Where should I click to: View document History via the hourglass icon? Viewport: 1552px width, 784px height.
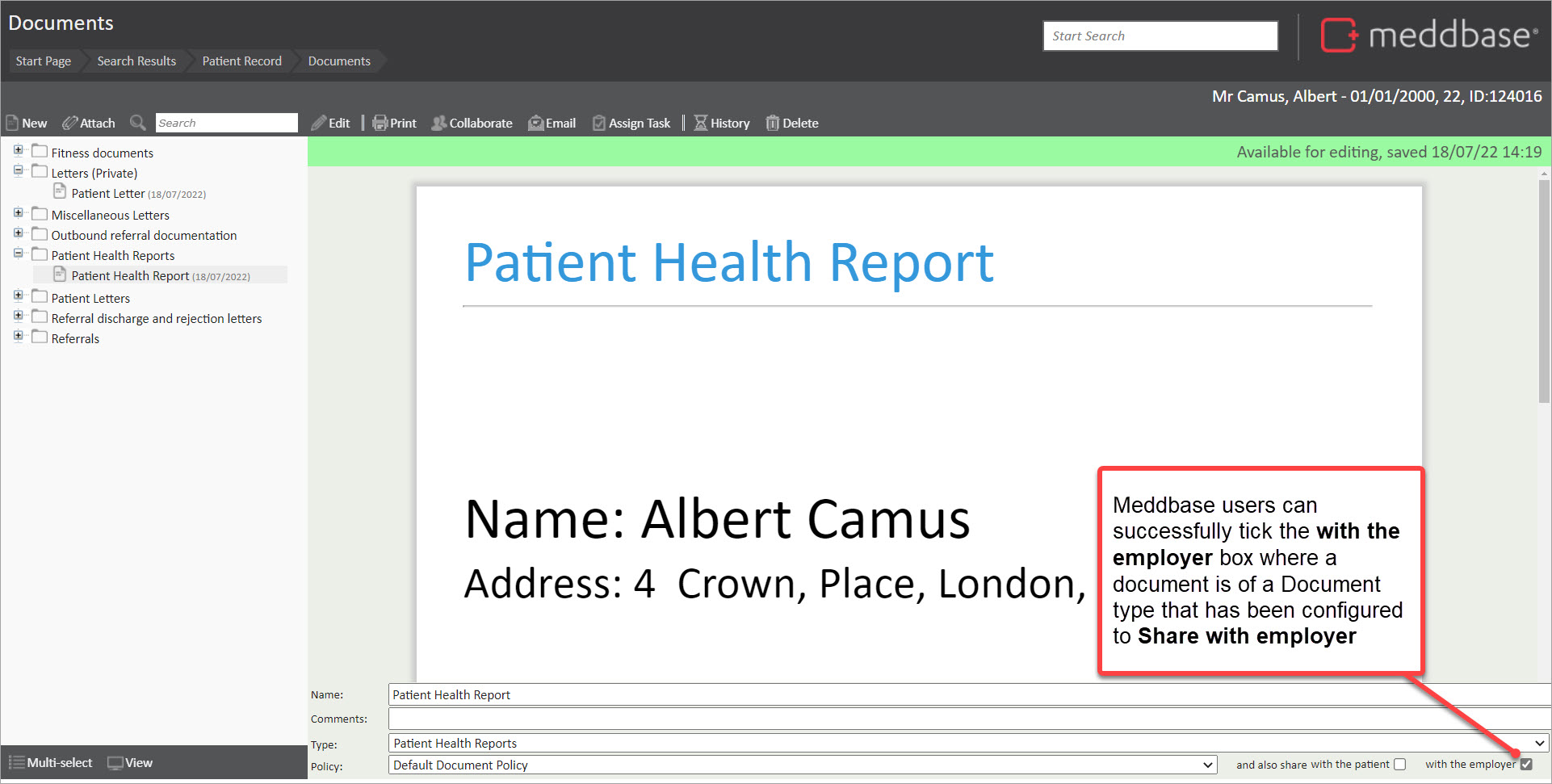point(700,123)
